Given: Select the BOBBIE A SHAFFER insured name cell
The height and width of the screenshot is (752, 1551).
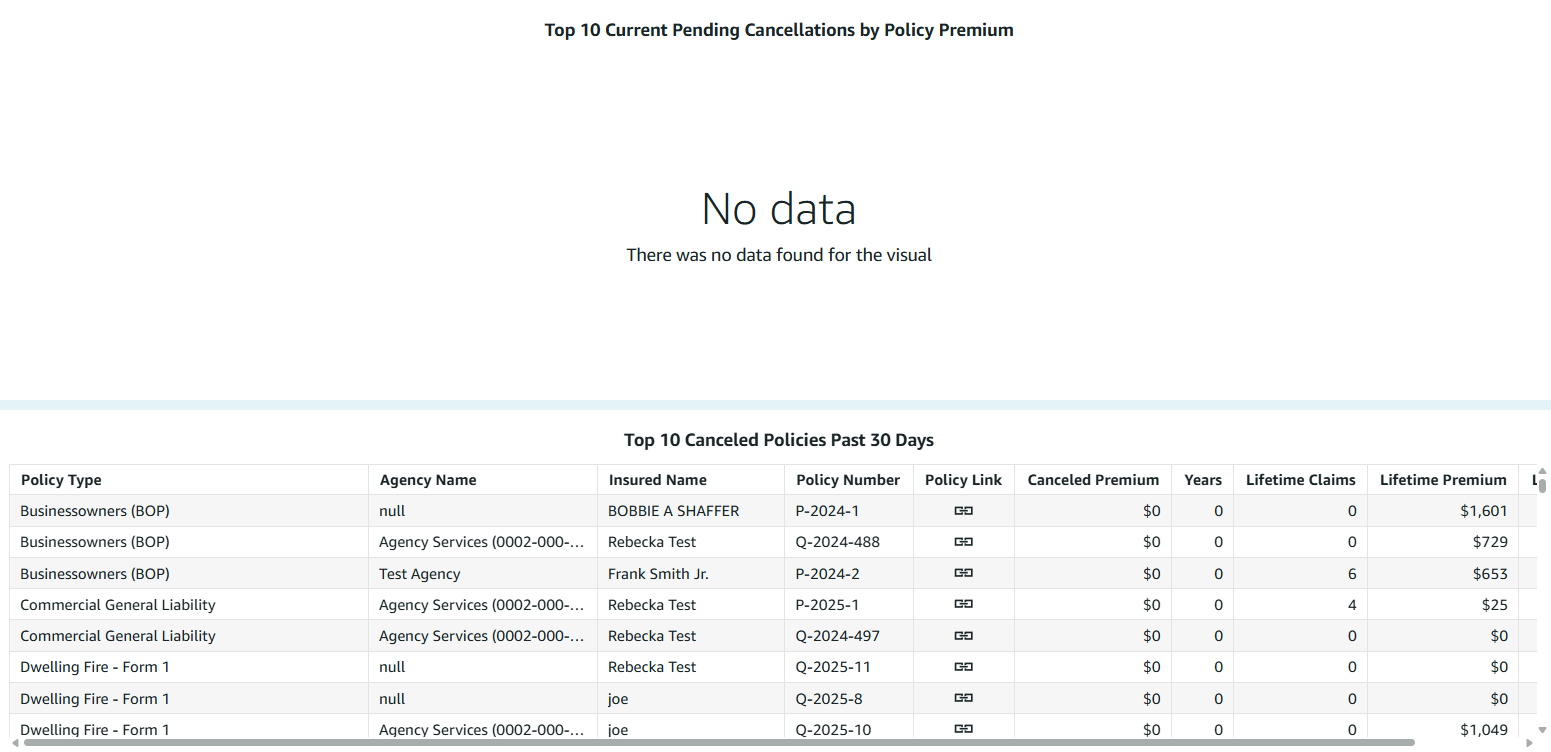Looking at the screenshot, I should 673,511.
